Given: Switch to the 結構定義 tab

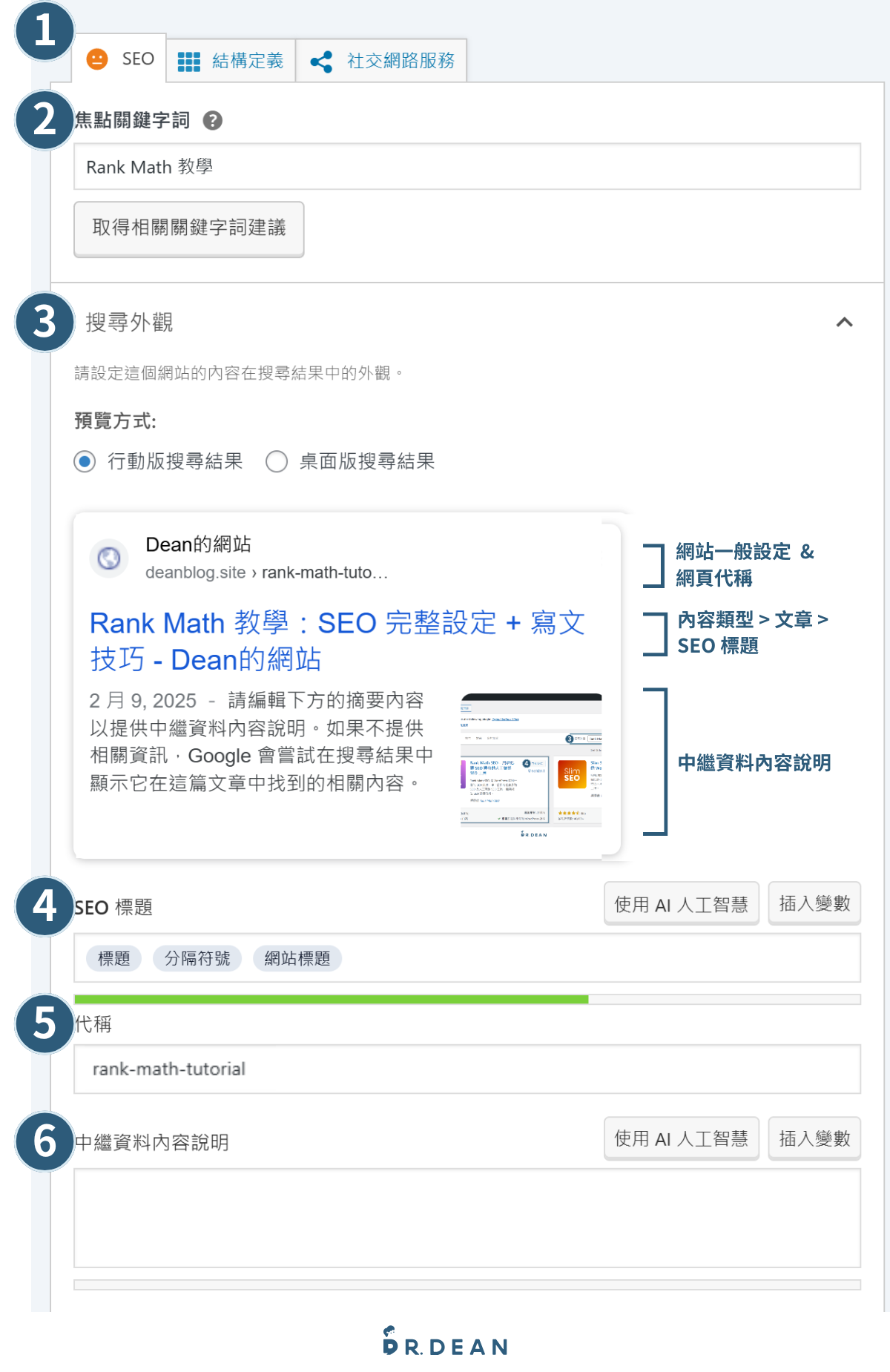Looking at the screenshot, I should pos(231,61).
